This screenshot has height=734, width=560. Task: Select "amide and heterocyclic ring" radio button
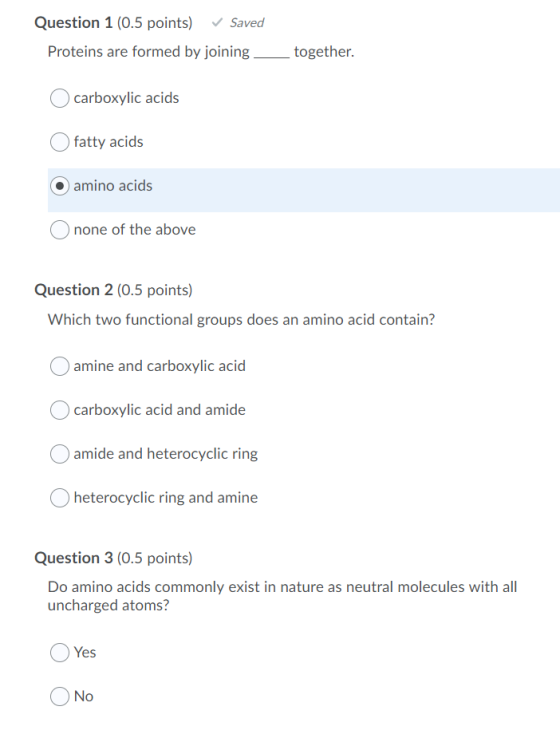[x=59, y=454]
